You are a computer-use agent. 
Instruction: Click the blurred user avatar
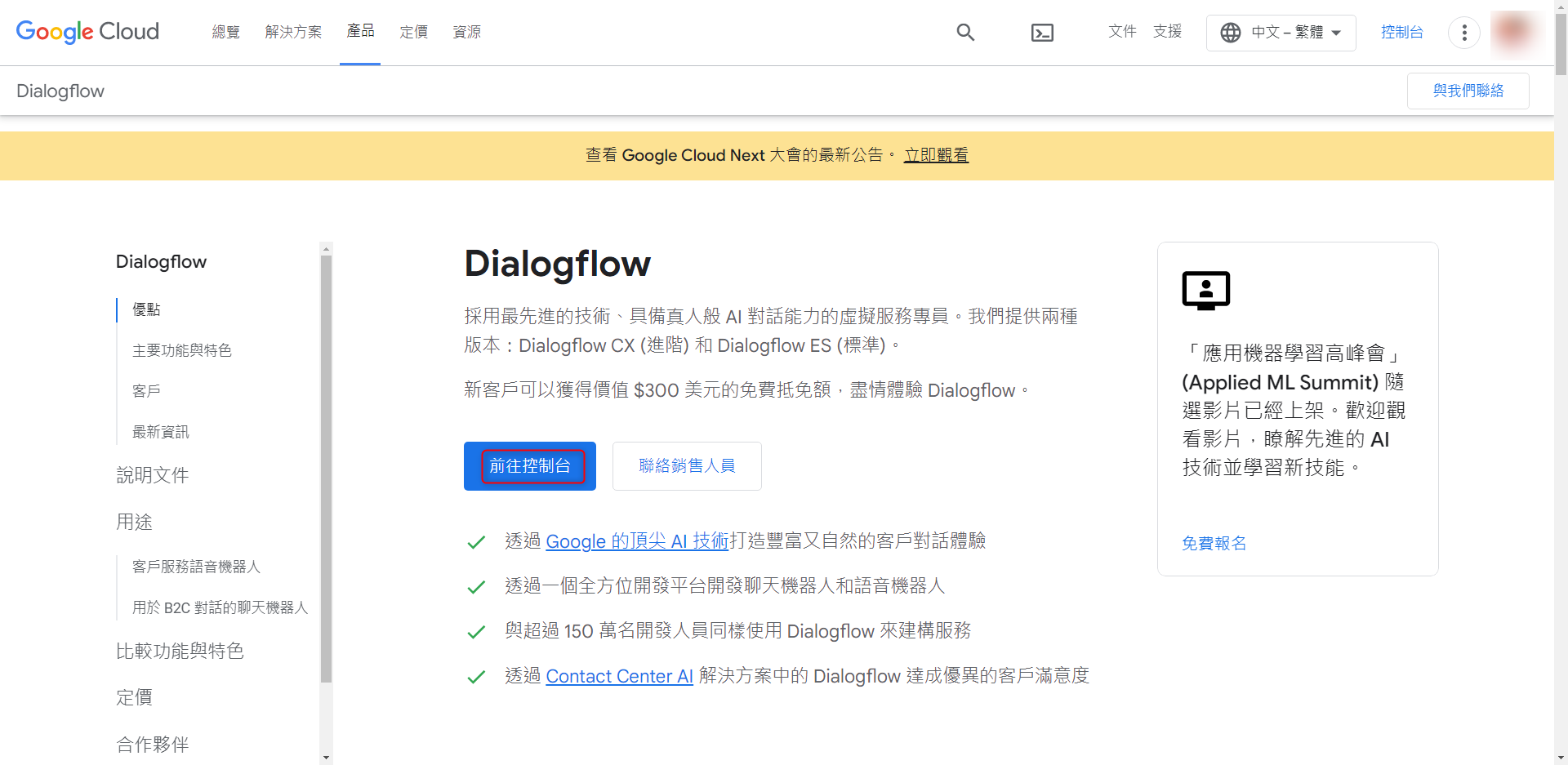point(1514,33)
